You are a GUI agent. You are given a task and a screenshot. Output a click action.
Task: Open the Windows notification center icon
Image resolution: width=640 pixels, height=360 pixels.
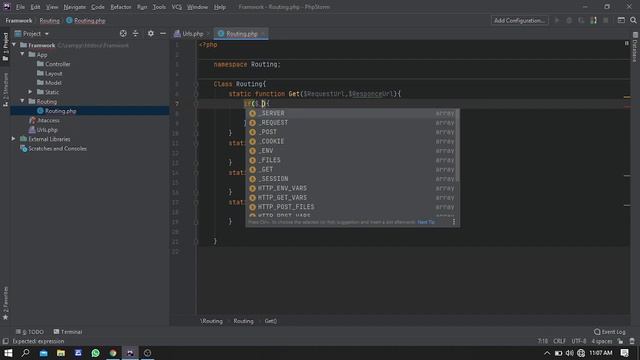coord(624,353)
